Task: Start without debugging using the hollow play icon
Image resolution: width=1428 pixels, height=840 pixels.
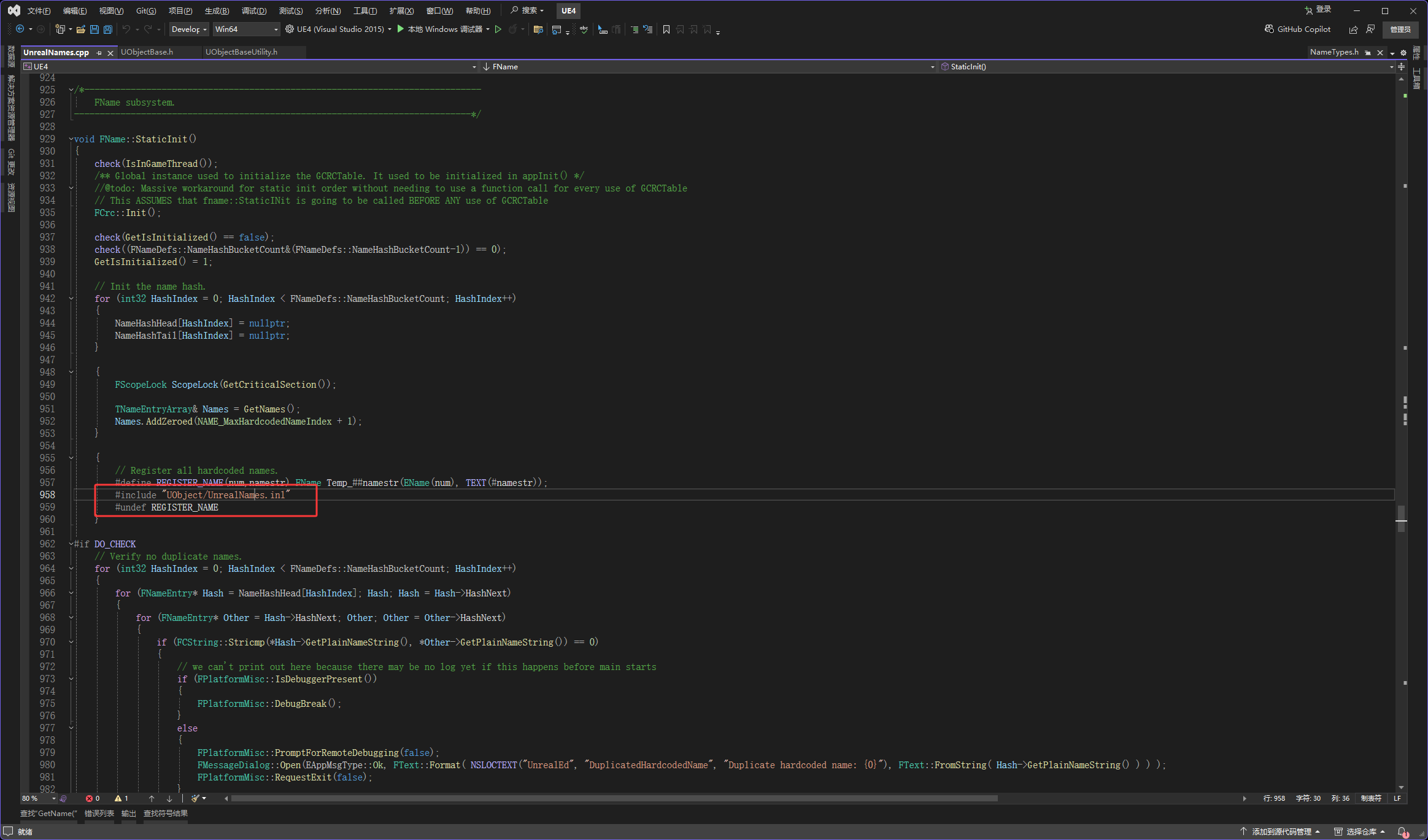Action: tap(498, 29)
